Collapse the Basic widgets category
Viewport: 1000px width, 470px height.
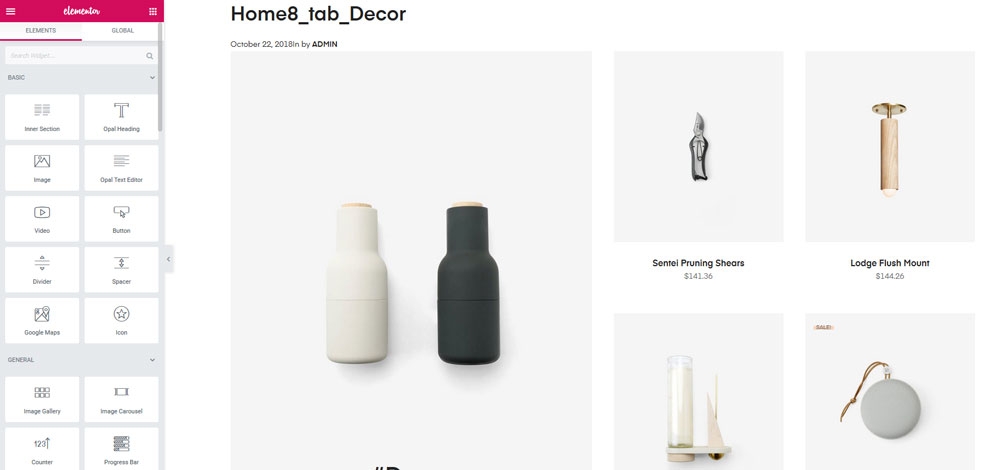point(152,78)
